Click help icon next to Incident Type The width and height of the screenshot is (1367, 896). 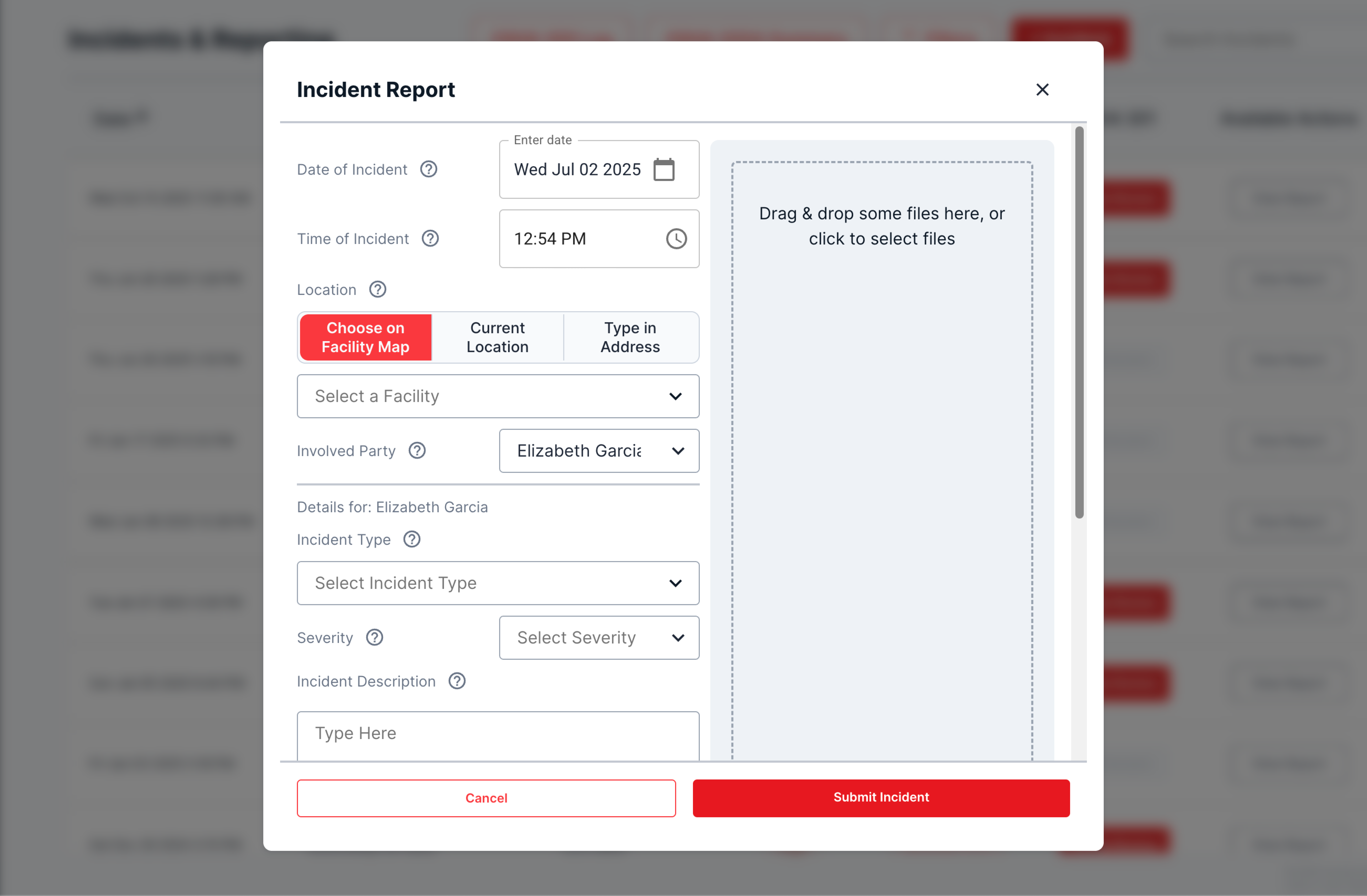coord(412,539)
